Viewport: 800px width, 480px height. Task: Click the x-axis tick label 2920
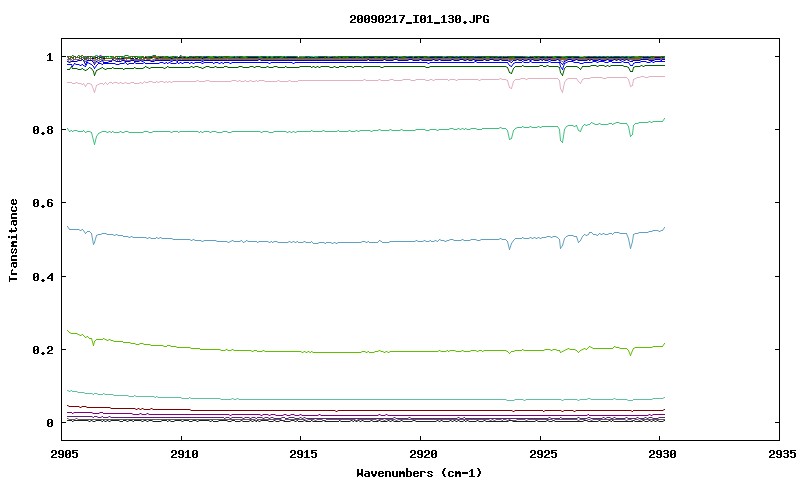click(x=423, y=454)
